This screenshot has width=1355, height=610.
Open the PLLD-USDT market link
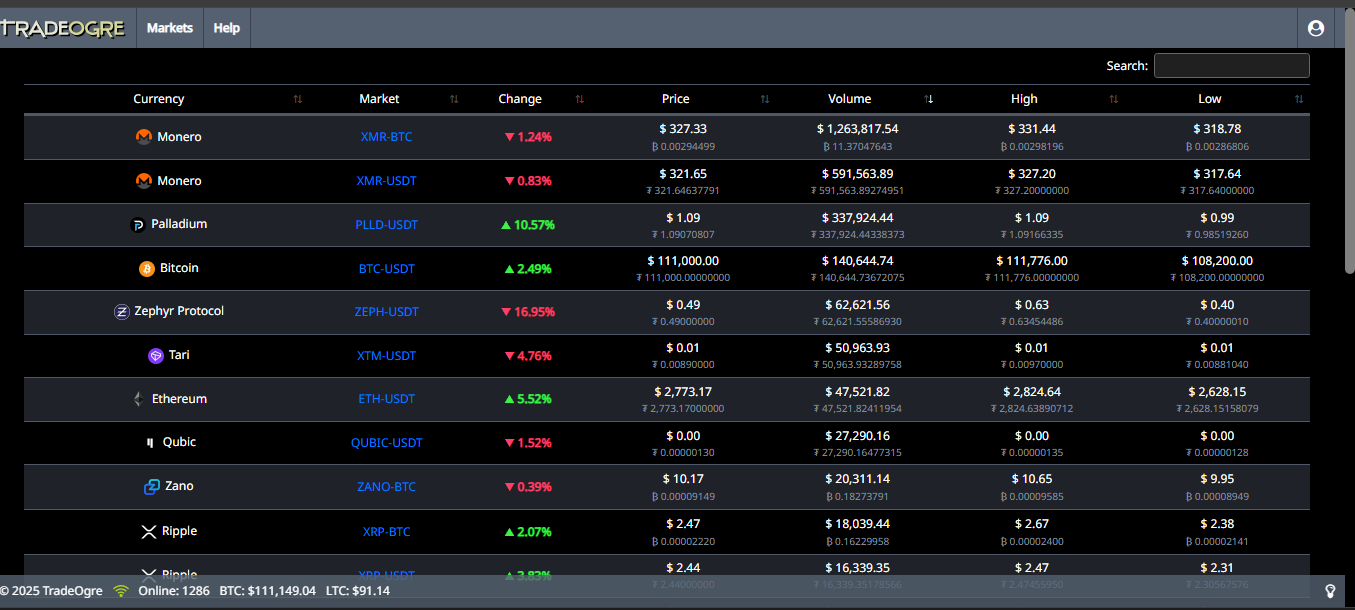[x=386, y=225]
